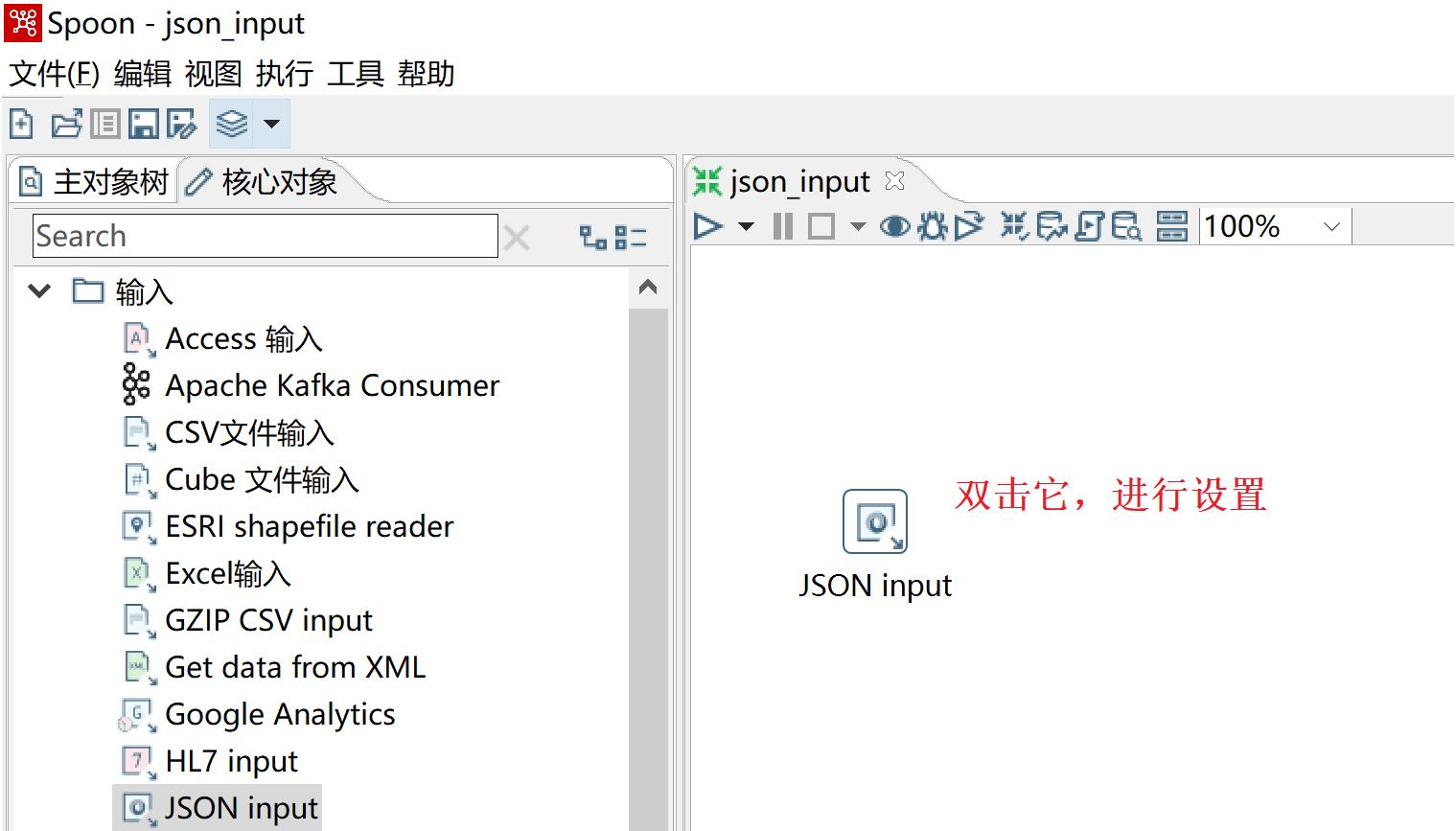The height and width of the screenshot is (831, 1456).
Task: Select the CSV文件输入 step
Action: (x=249, y=432)
